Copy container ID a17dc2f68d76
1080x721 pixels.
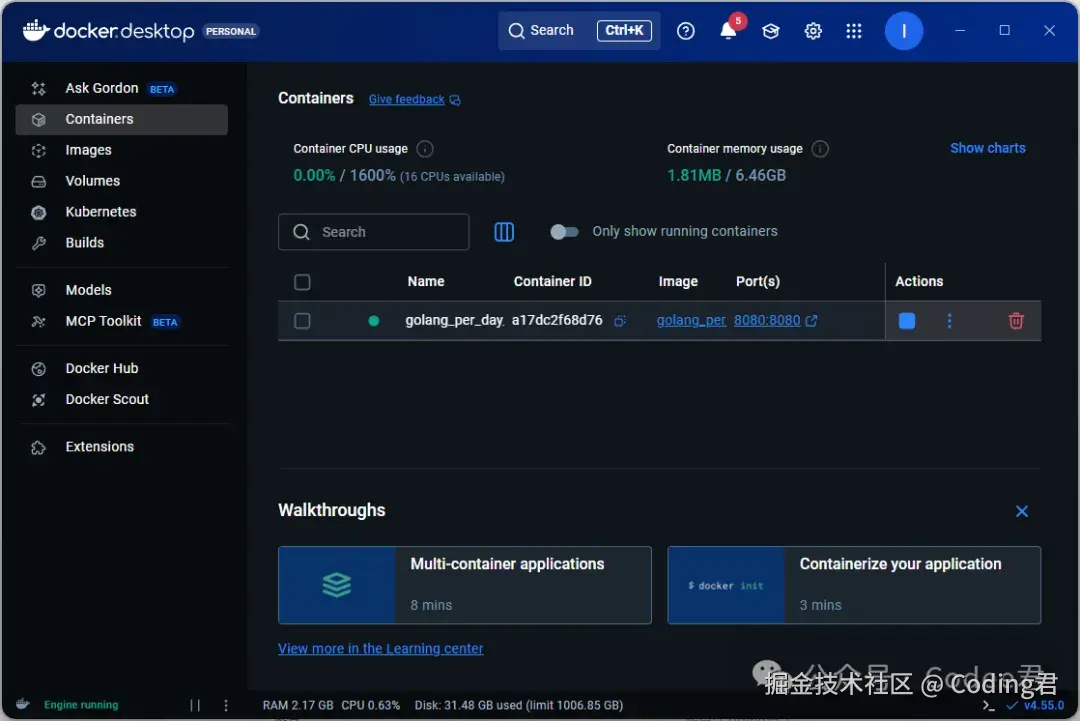pos(620,321)
